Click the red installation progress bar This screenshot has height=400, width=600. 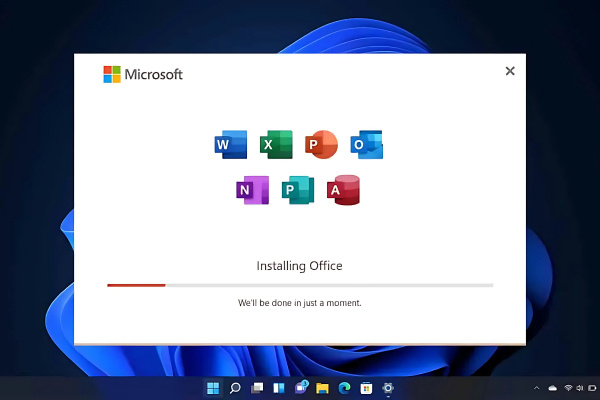tap(136, 285)
